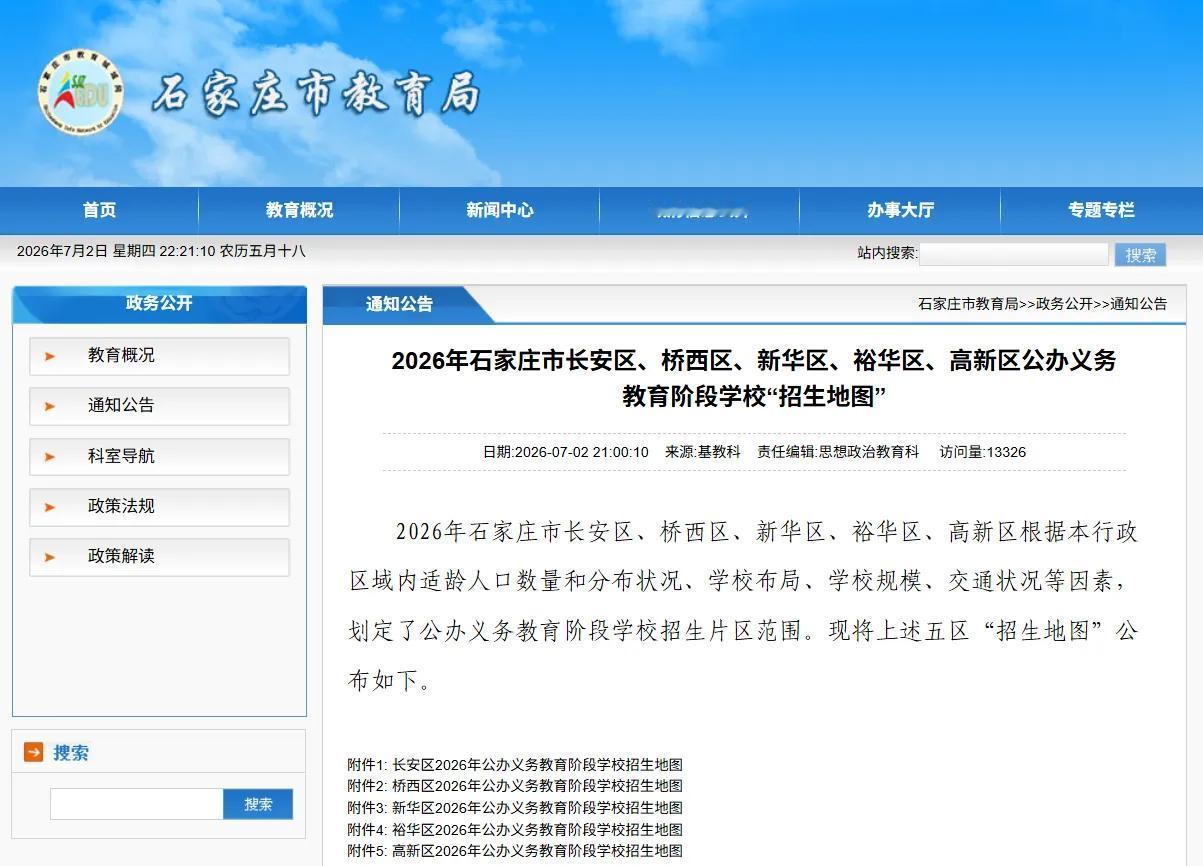Open the blurred fourth navigation bar item
Viewport: 1203px width, 866px height.
point(700,211)
